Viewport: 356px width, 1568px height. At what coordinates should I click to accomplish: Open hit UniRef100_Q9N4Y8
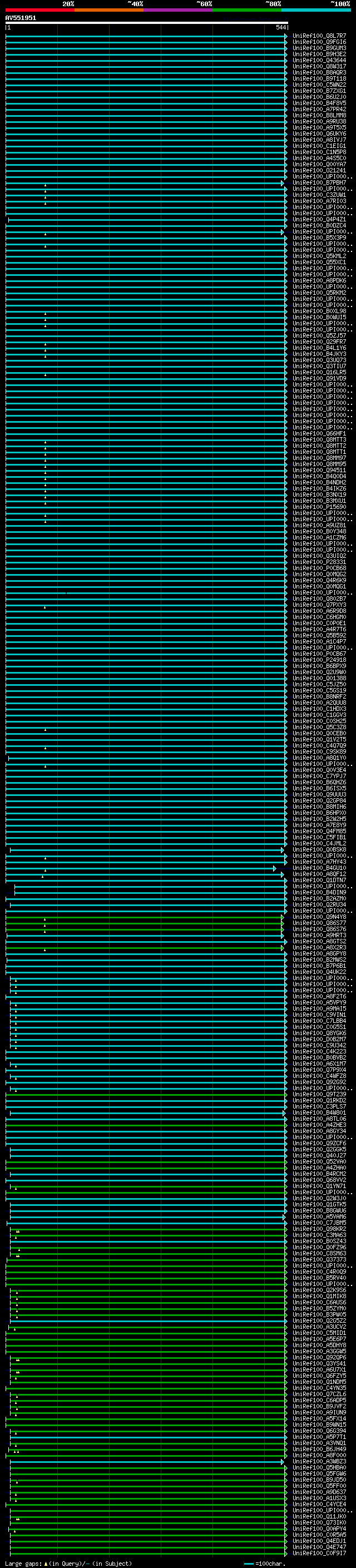(x=319, y=917)
